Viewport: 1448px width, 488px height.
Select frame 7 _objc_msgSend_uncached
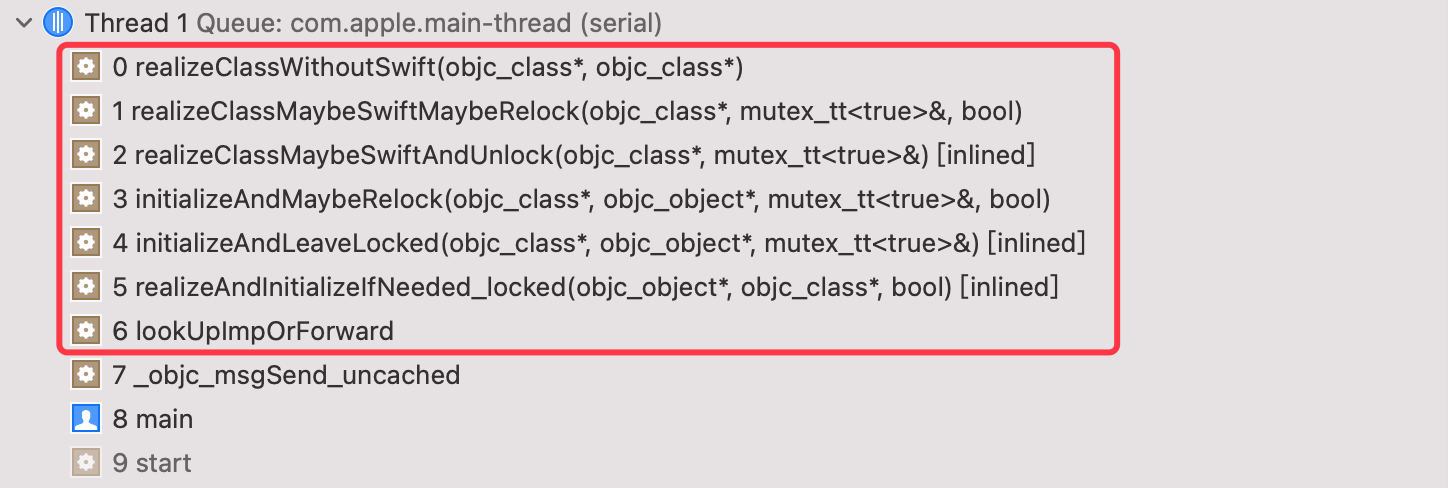point(286,375)
